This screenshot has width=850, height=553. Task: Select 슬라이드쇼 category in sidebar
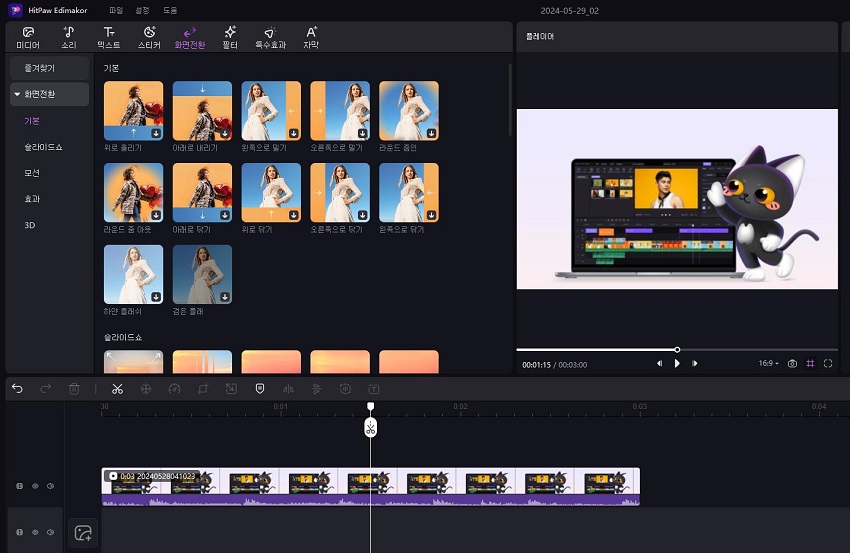click(x=43, y=147)
